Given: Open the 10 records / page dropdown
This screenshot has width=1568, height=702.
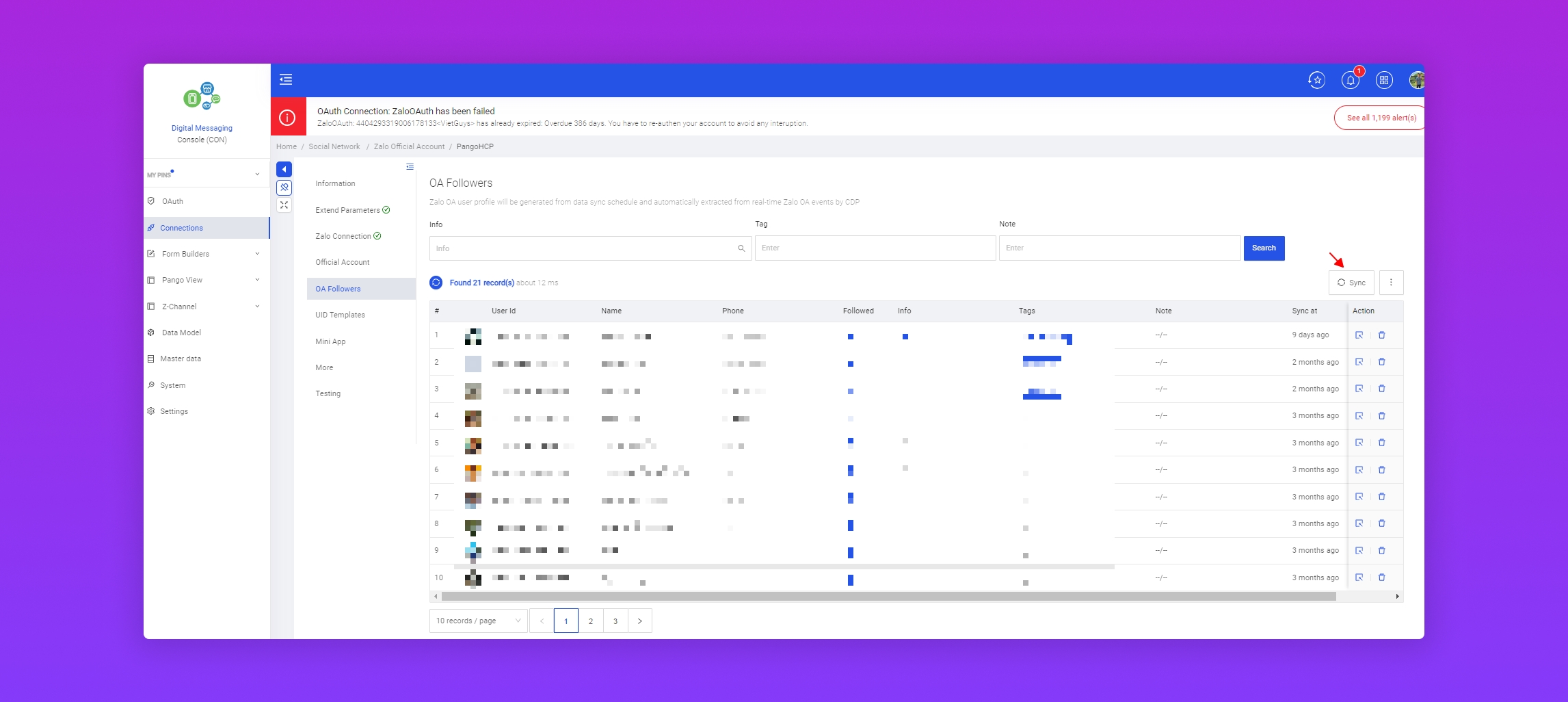Looking at the screenshot, I should [478, 621].
